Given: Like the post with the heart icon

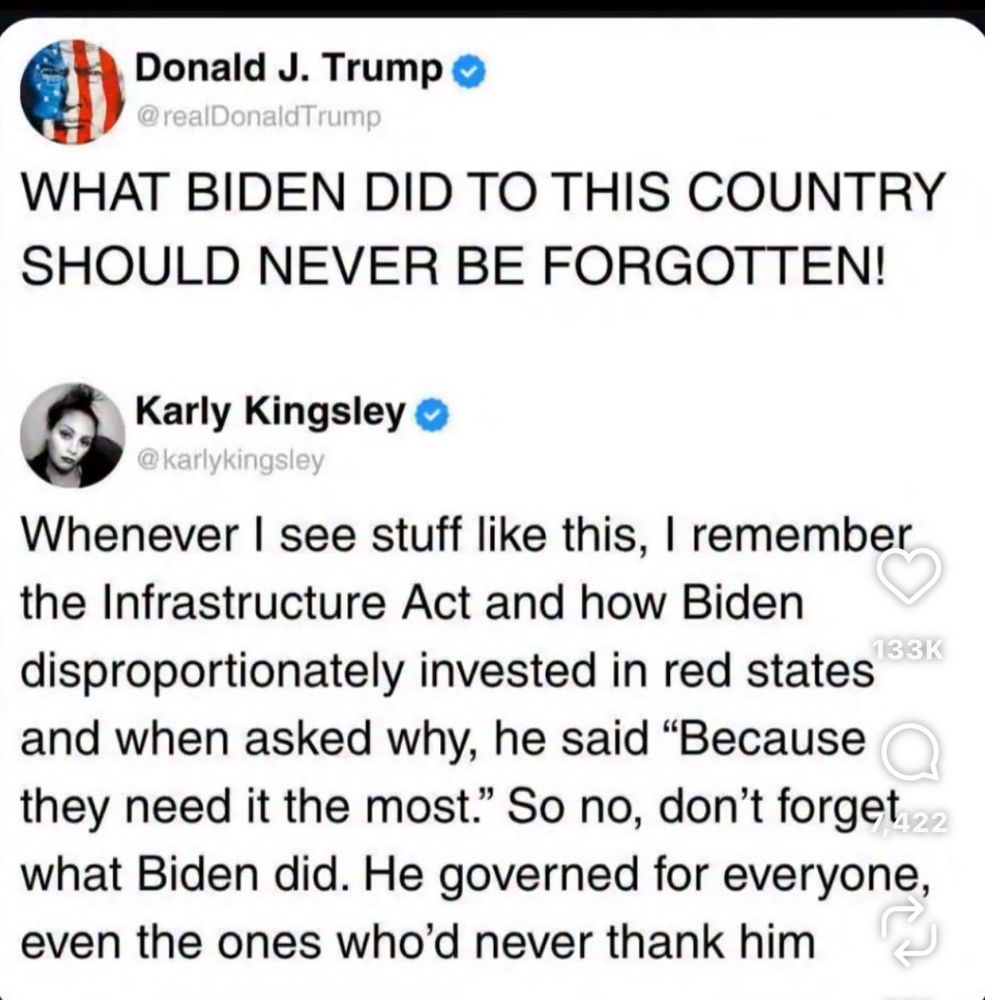Looking at the screenshot, I should [908, 573].
